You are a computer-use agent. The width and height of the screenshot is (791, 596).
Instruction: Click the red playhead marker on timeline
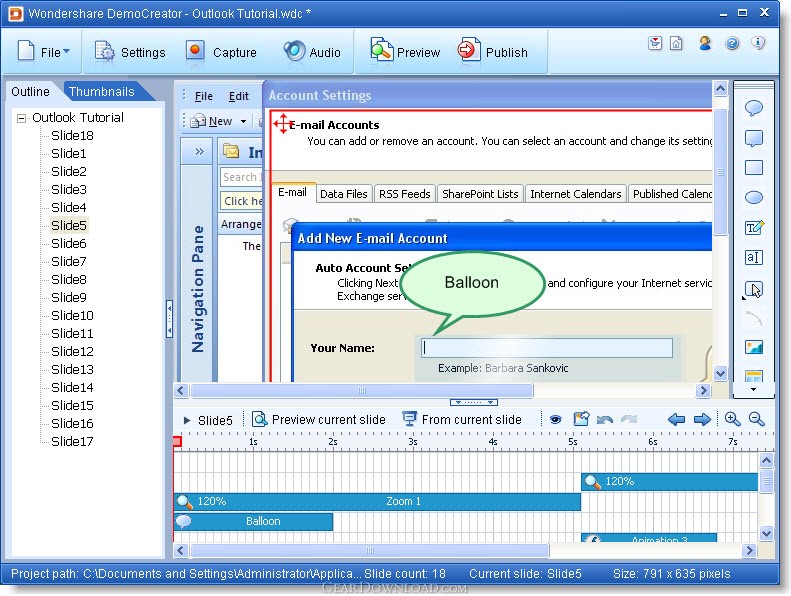pyautogui.click(x=177, y=442)
